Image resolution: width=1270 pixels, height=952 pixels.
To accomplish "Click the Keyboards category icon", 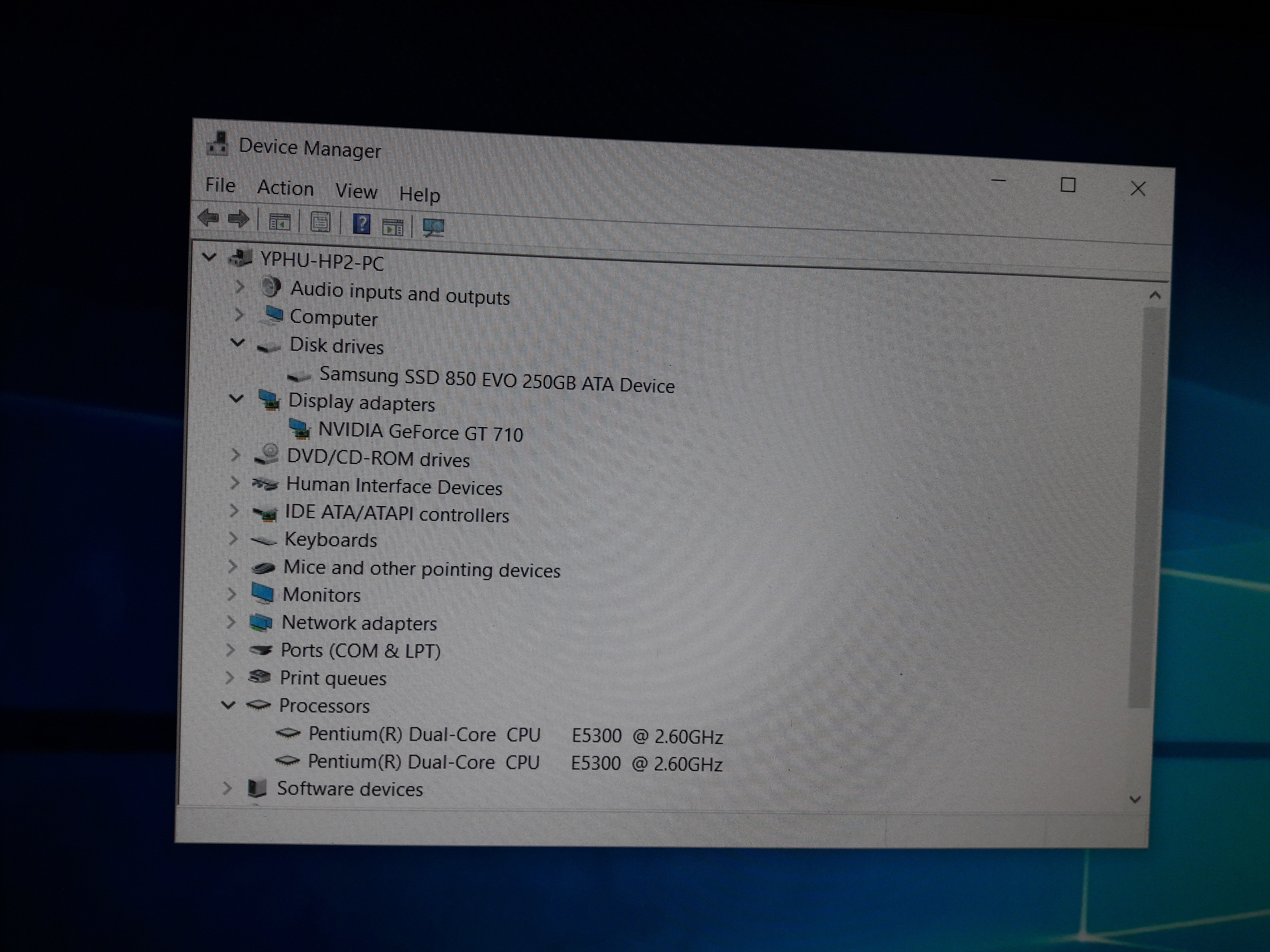I will click(264, 541).
